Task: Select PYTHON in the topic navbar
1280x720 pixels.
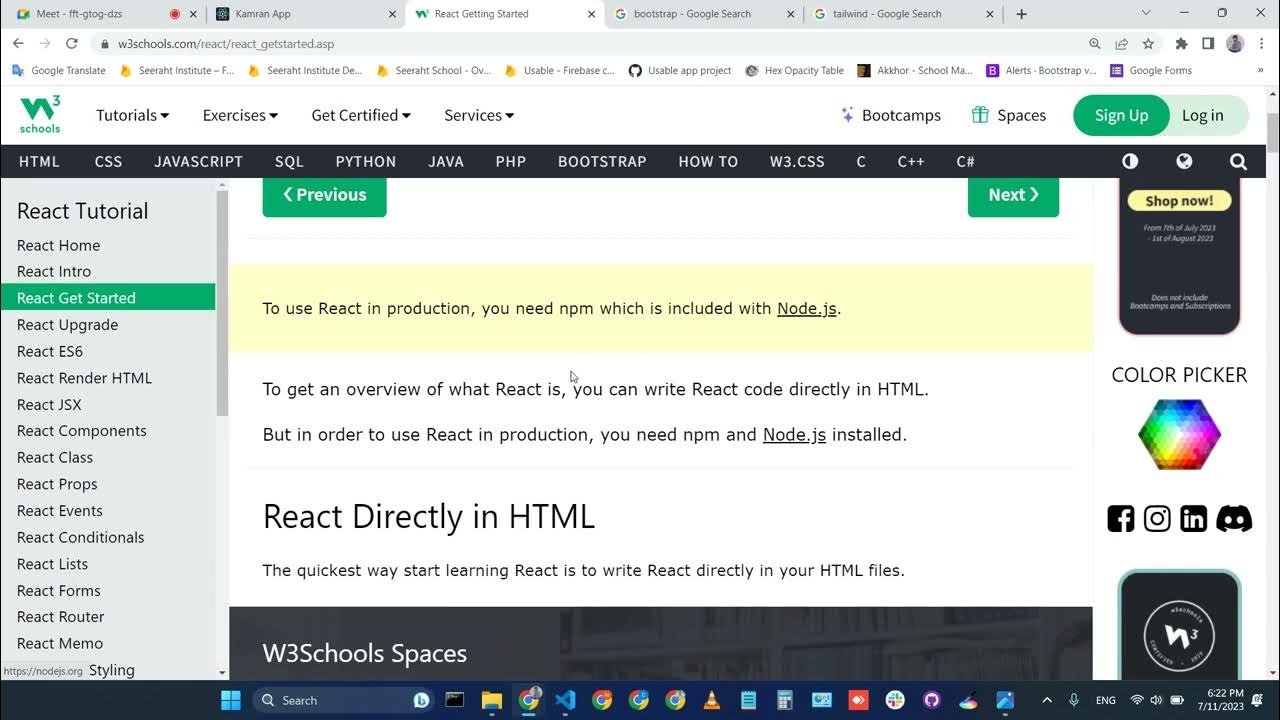Action: pyautogui.click(x=365, y=161)
